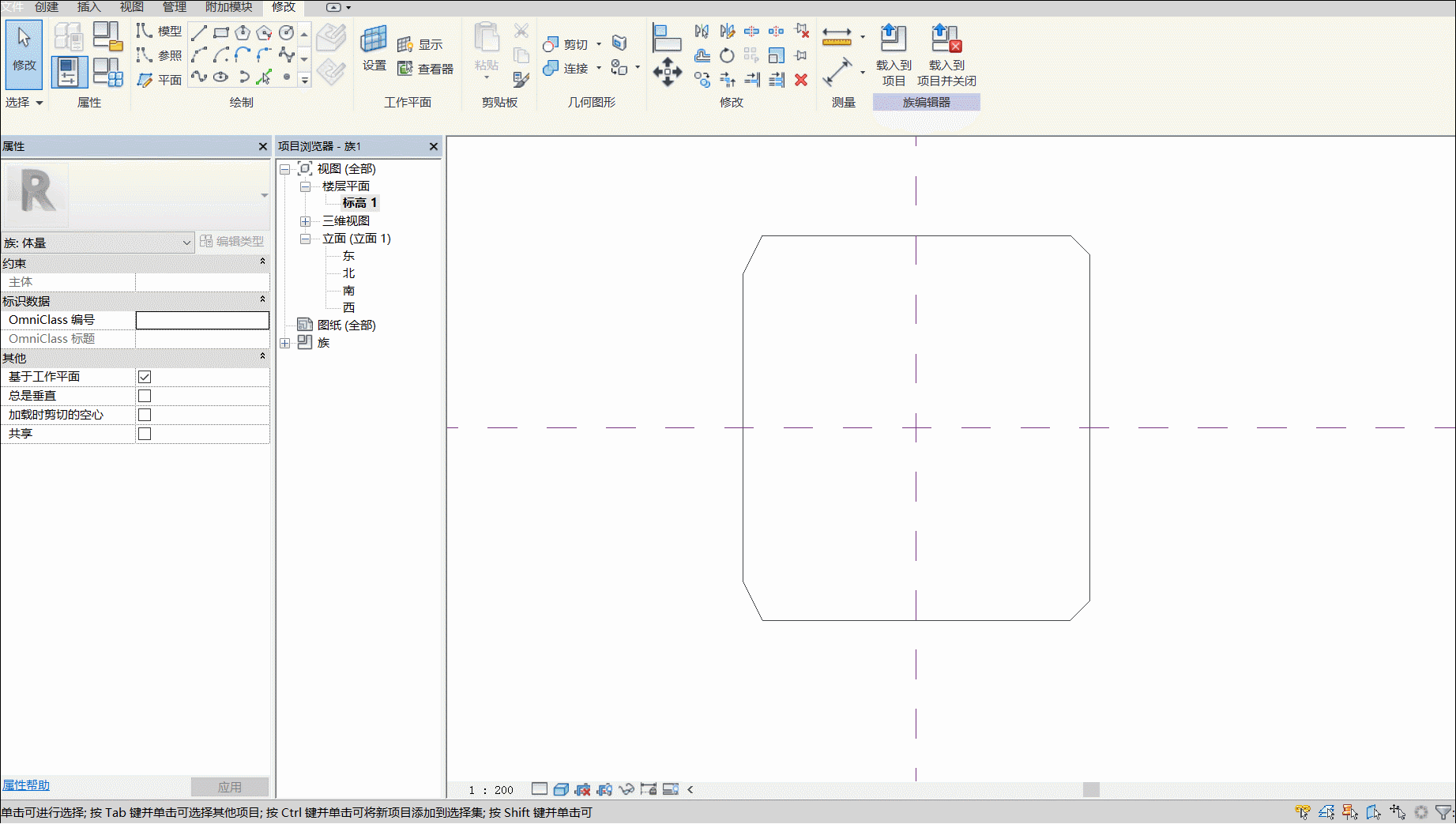
Task: Open Family Types icon with folder
Action: [107, 36]
